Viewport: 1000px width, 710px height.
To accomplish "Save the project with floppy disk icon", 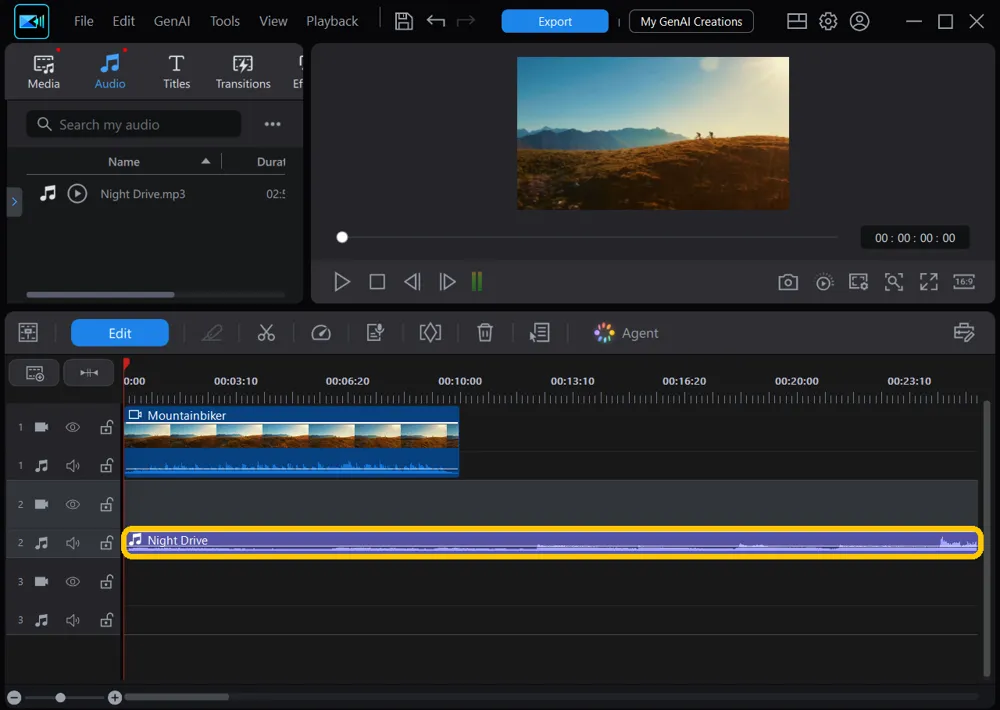I will point(403,21).
